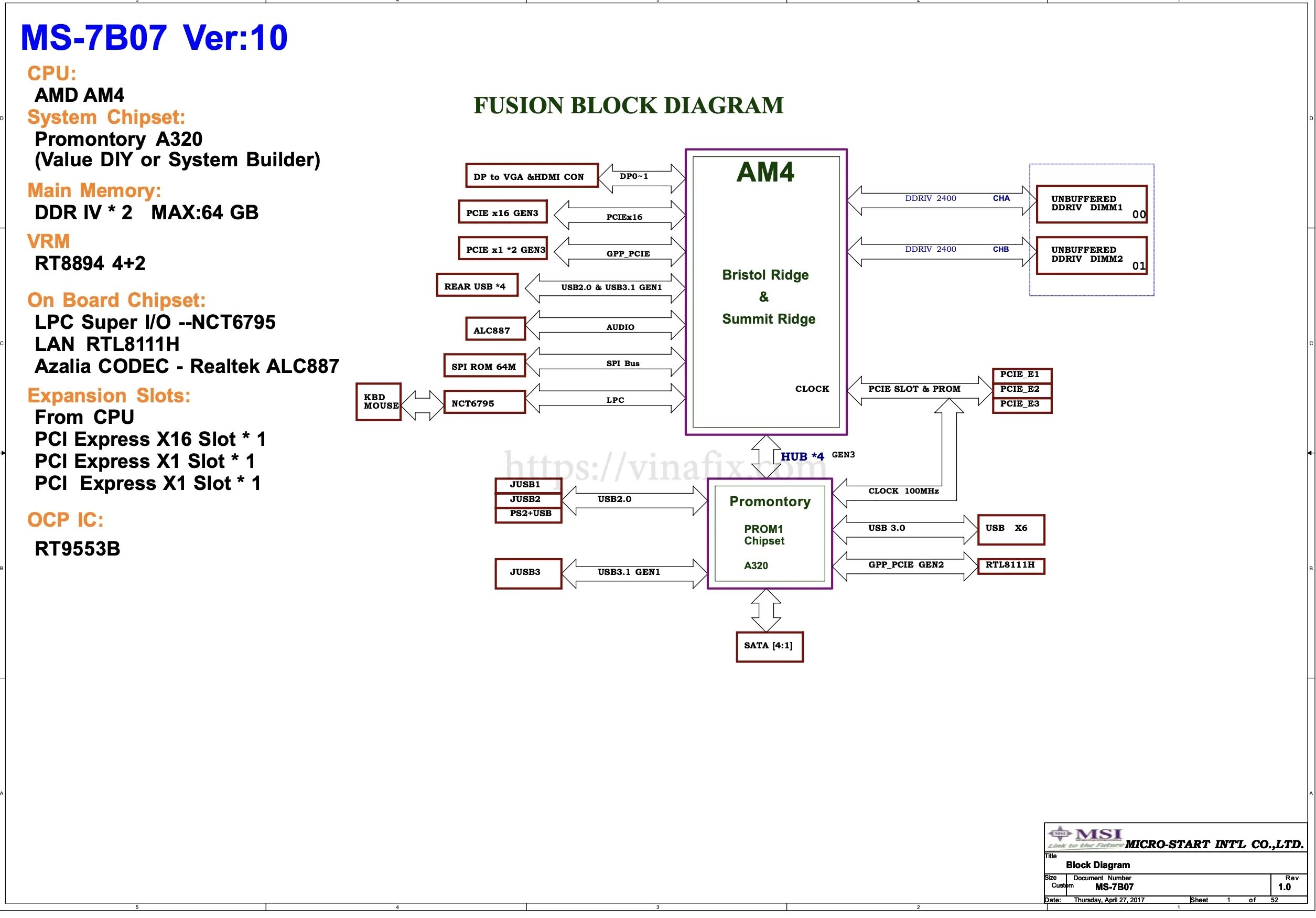Image resolution: width=1316 pixels, height=918 pixels.
Task: Click the PS2+USB box
Action: (528, 514)
